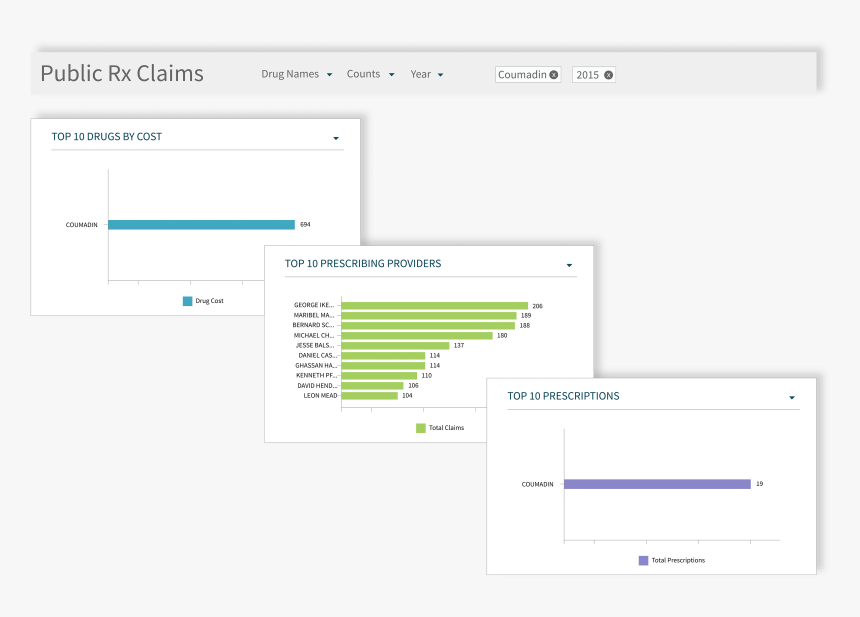The image size is (860, 617).
Task: Toggle the Drug Cost legend swatch
Action: pos(187,301)
